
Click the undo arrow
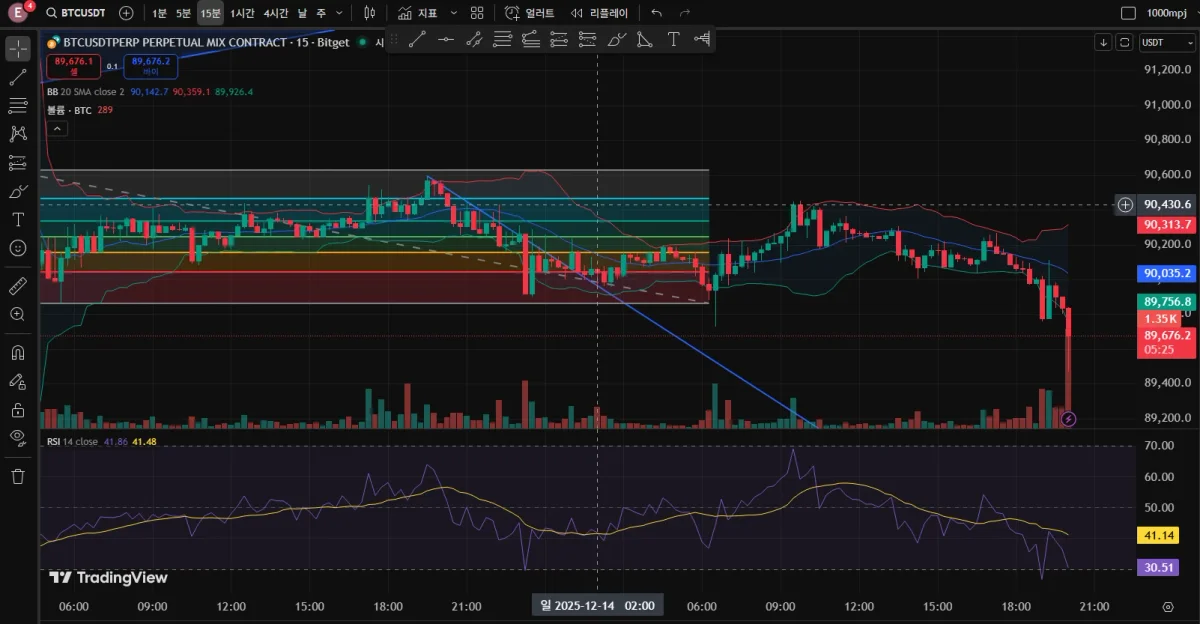(656, 13)
